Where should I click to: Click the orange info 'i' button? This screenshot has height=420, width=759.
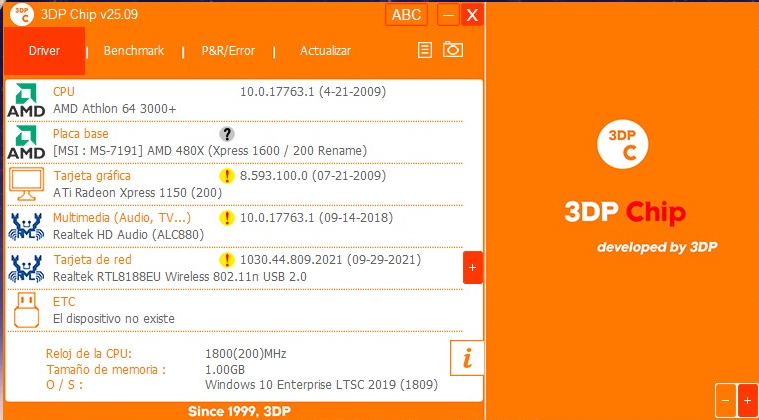(467, 356)
